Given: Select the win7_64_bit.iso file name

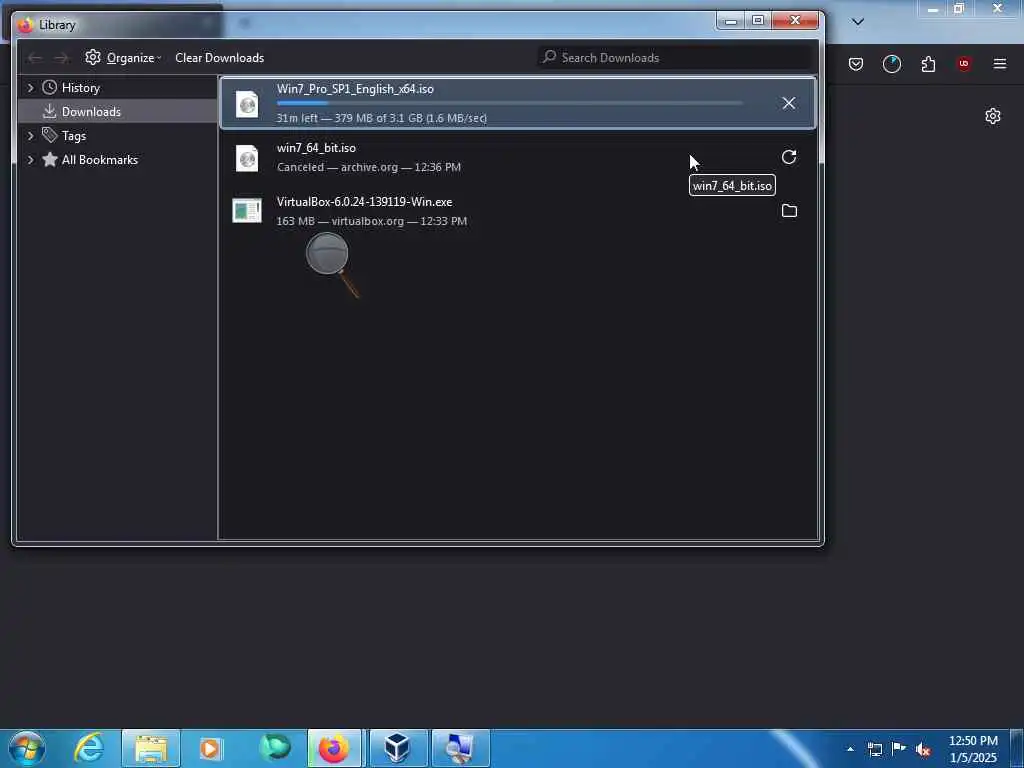Looking at the screenshot, I should click(316, 148).
